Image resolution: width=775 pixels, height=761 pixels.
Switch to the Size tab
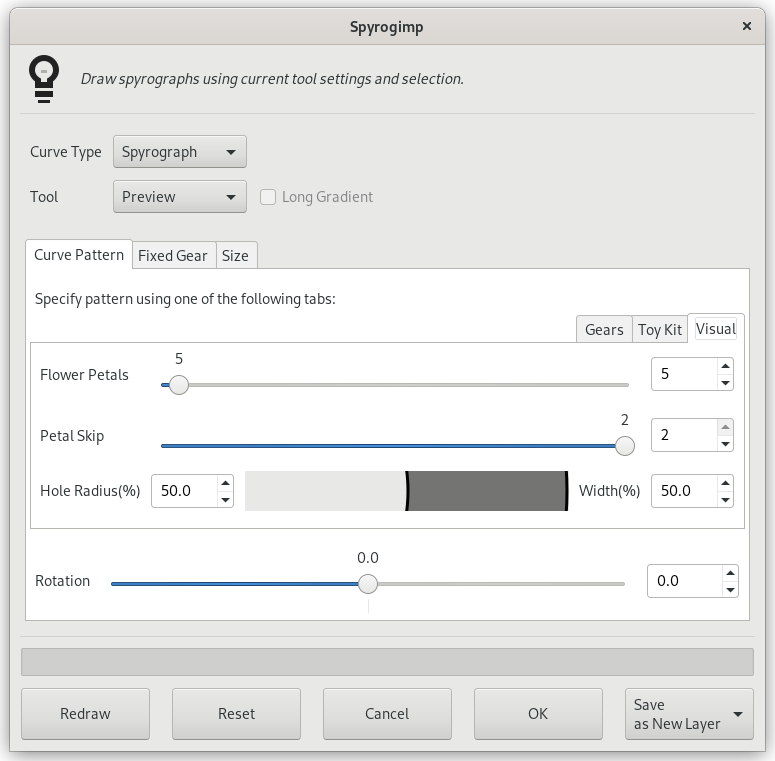click(235, 256)
